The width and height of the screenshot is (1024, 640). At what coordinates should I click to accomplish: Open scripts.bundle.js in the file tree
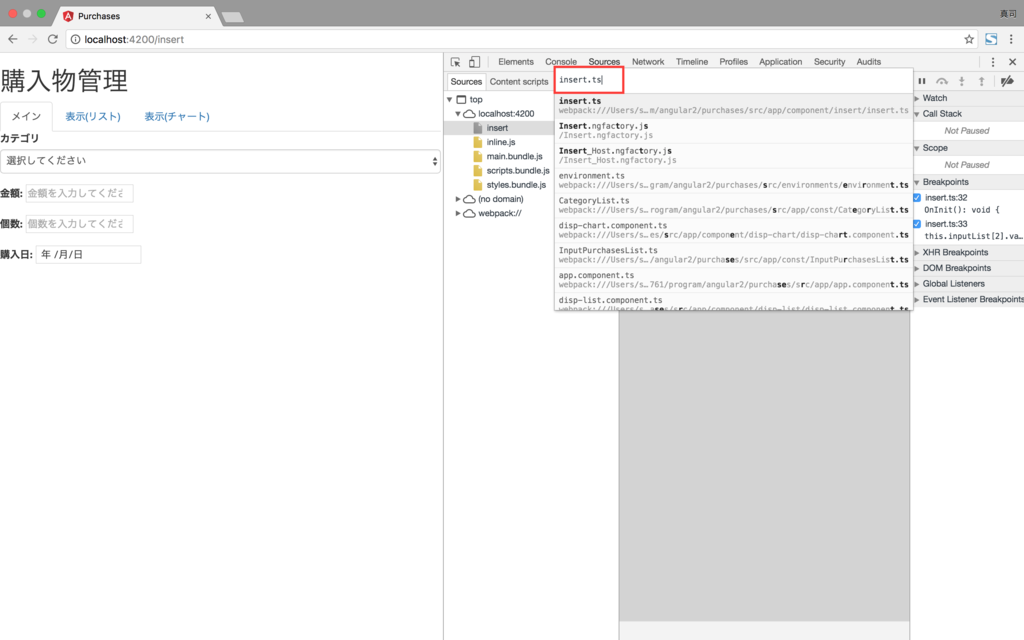click(x=518, y=170)
